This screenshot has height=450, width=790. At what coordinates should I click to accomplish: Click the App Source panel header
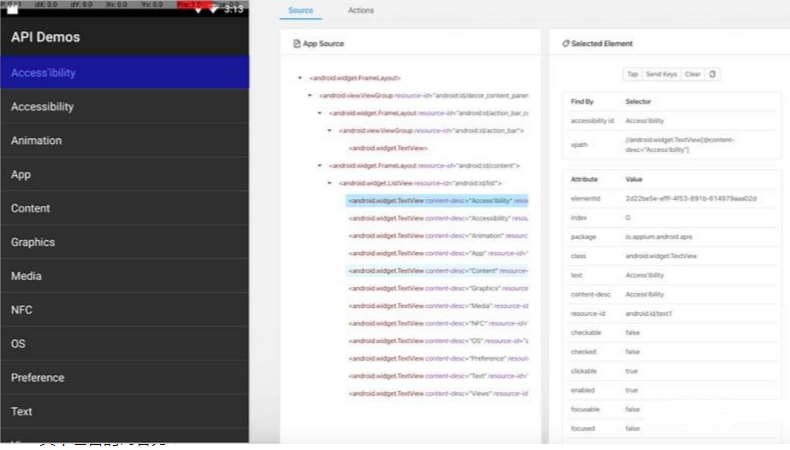(318, 43)
